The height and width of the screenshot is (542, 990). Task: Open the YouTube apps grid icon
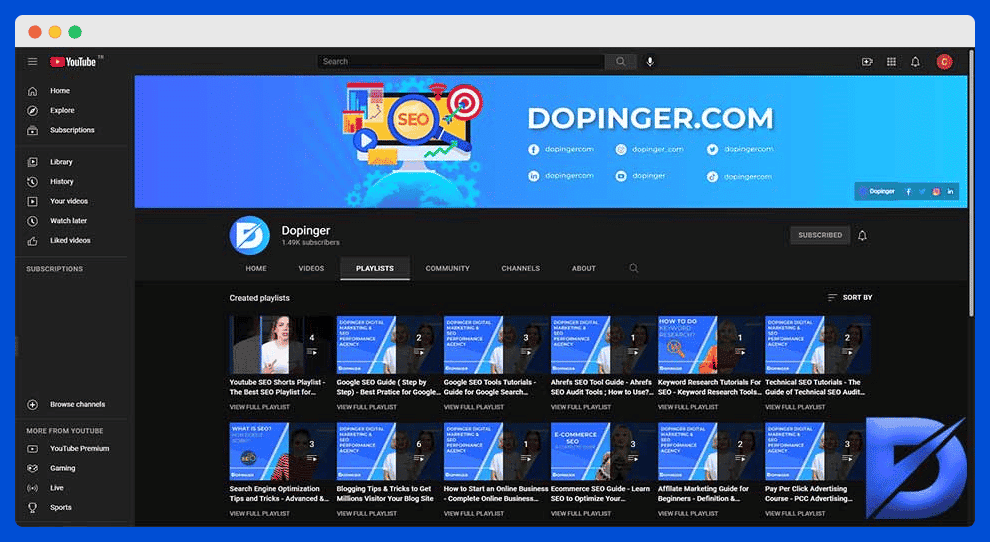892,62
